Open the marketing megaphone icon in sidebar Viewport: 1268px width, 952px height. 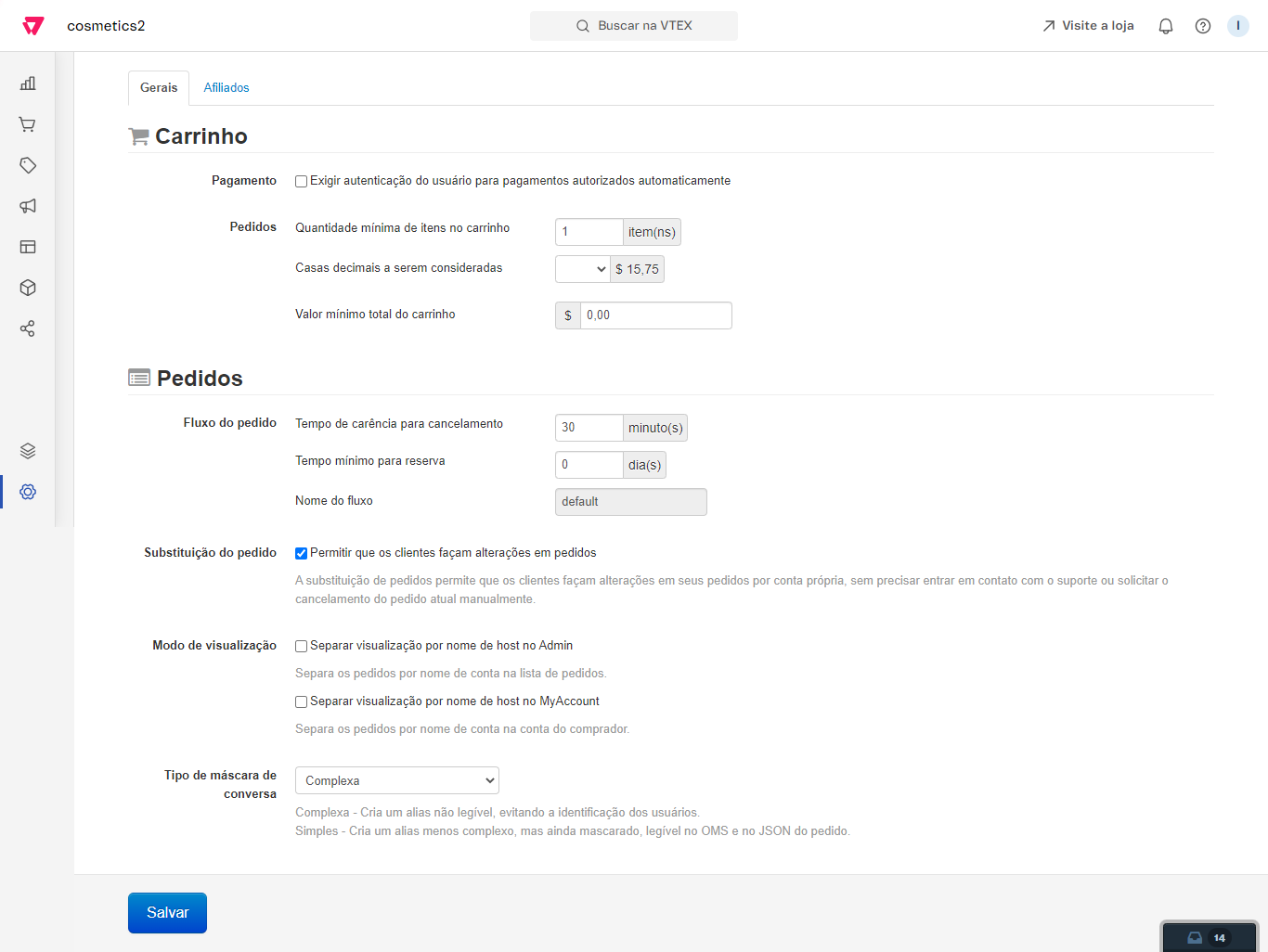point(27,206)
